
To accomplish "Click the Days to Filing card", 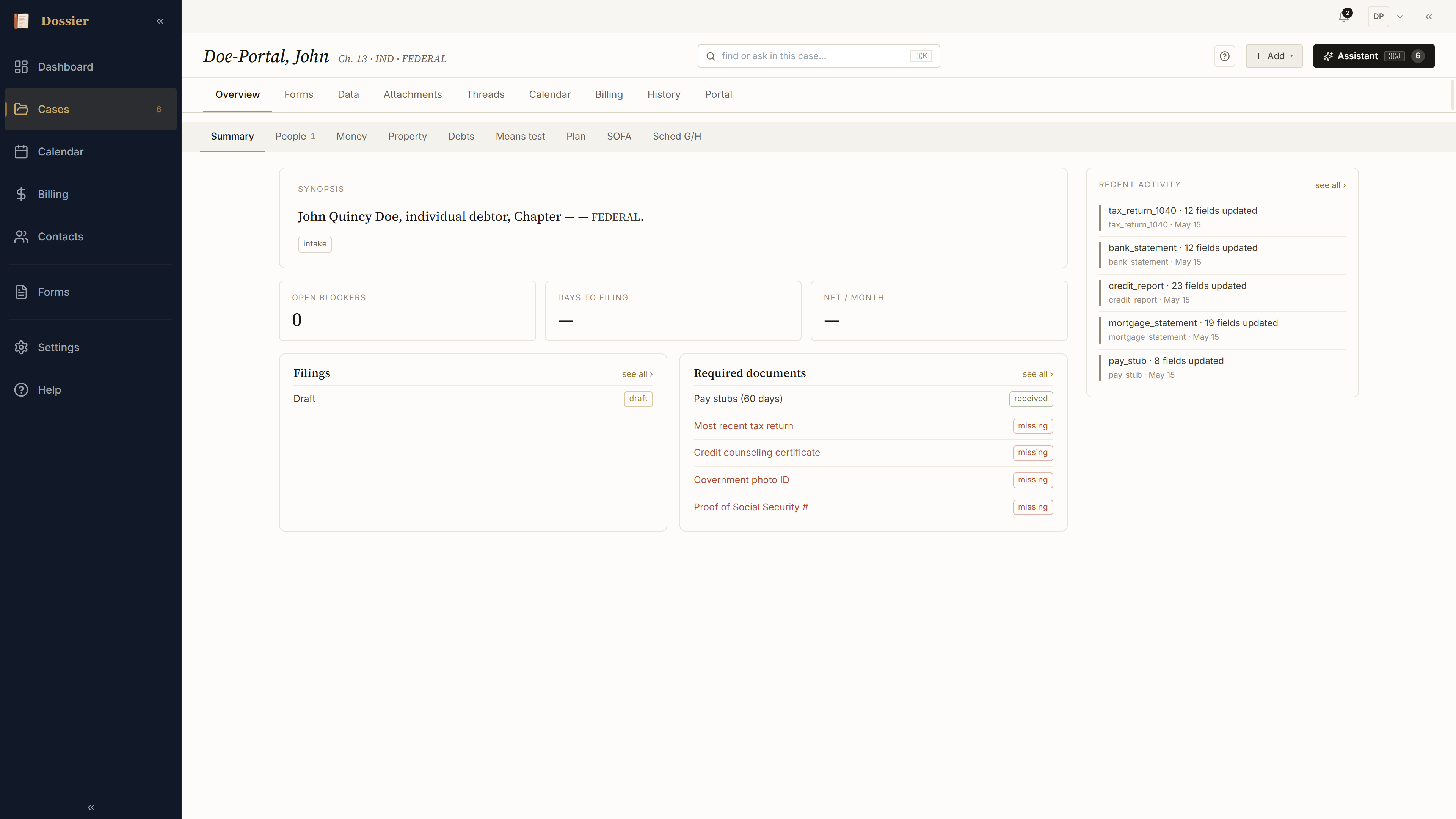I will pos(673,311).
